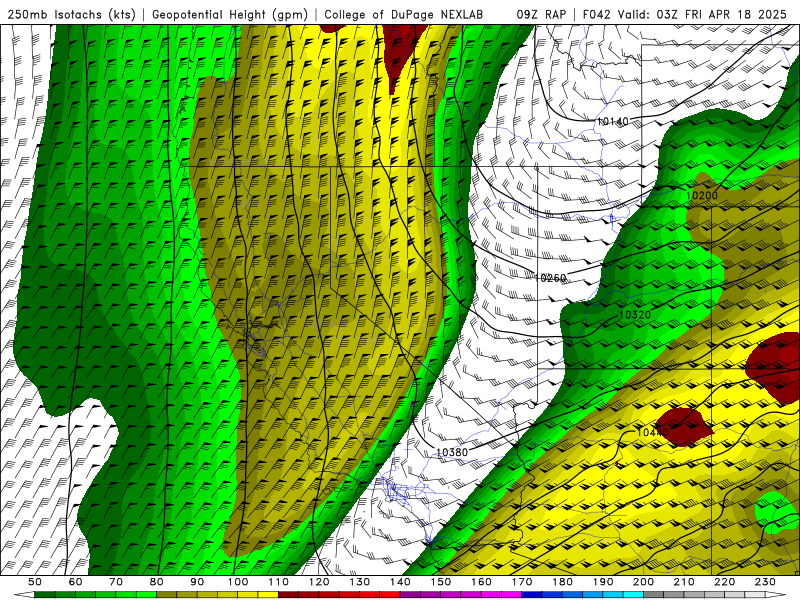800x600 pixels.
Task: Click the 70 value on the color scale
Action: click(x=116, y=582)
